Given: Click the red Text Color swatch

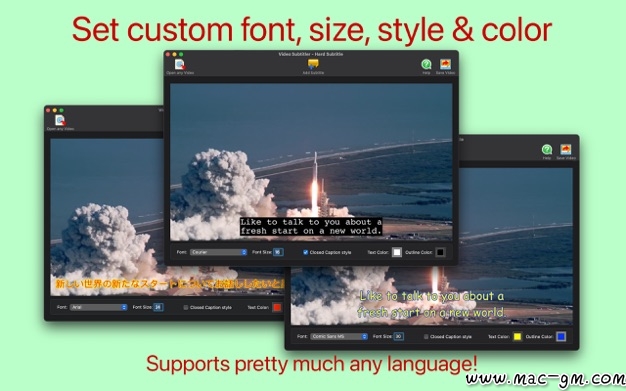Looking at the screenshot, I should coord(277,307).
